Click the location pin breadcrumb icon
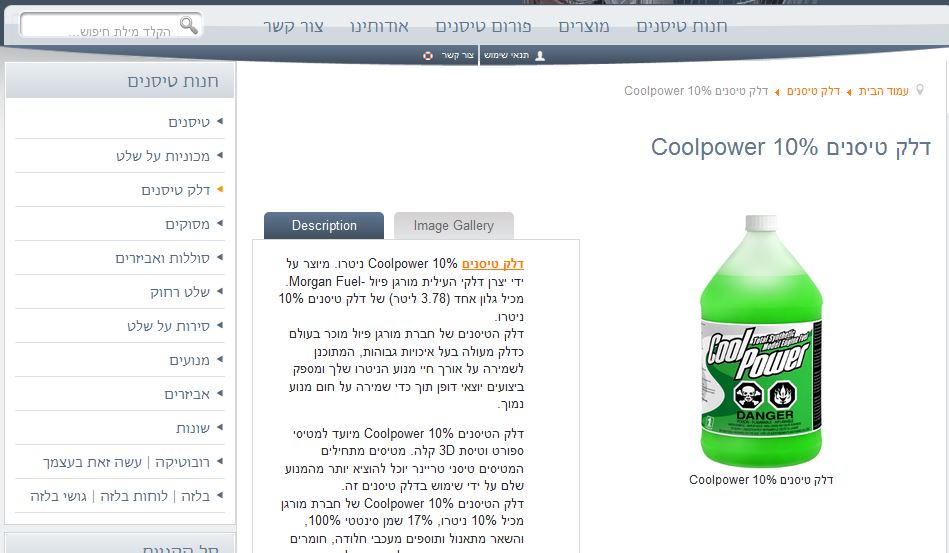This screenshot has width=949, height=553. (920, 90)
